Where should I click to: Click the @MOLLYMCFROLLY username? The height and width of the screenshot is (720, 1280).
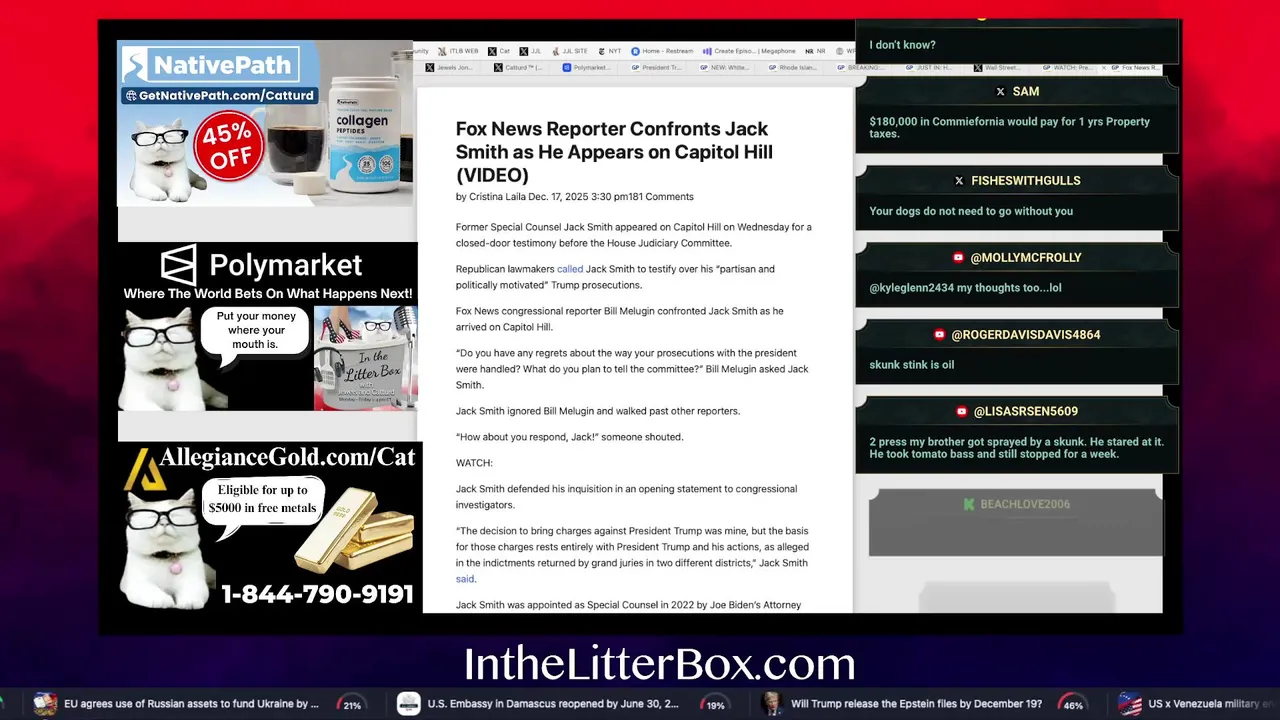1026,258
